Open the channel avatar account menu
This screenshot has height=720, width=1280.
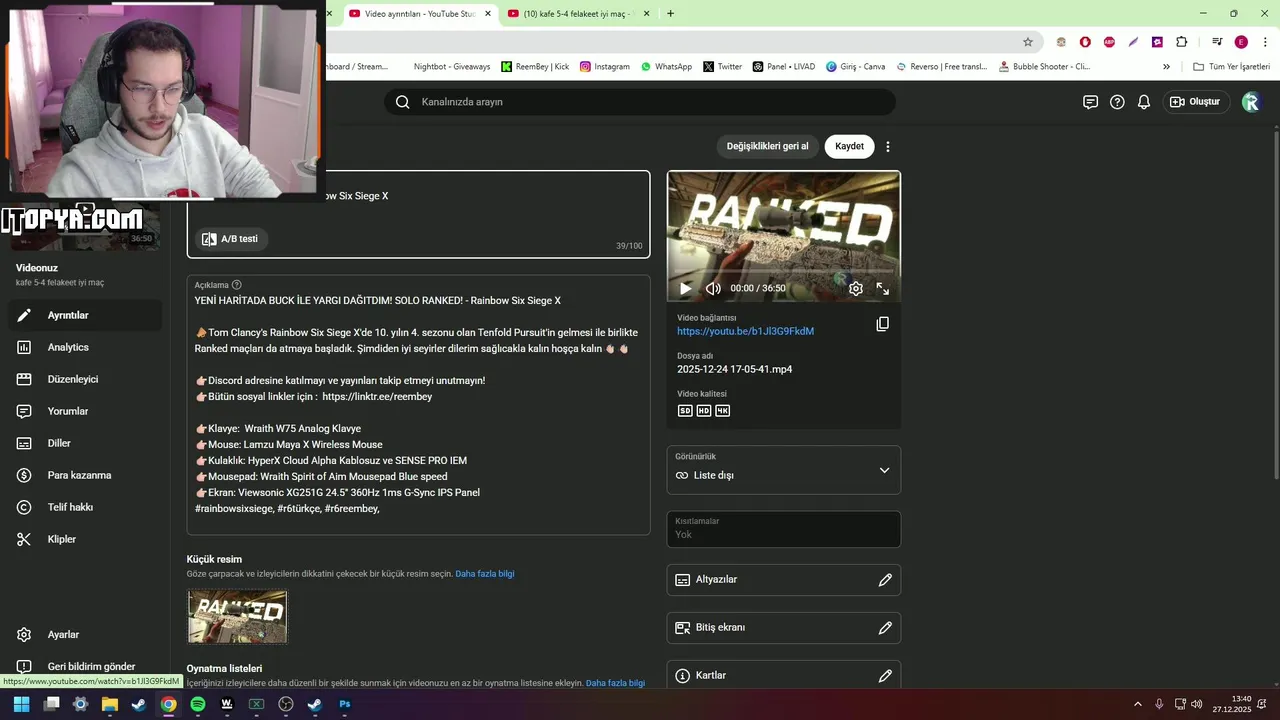(1251, 102)
